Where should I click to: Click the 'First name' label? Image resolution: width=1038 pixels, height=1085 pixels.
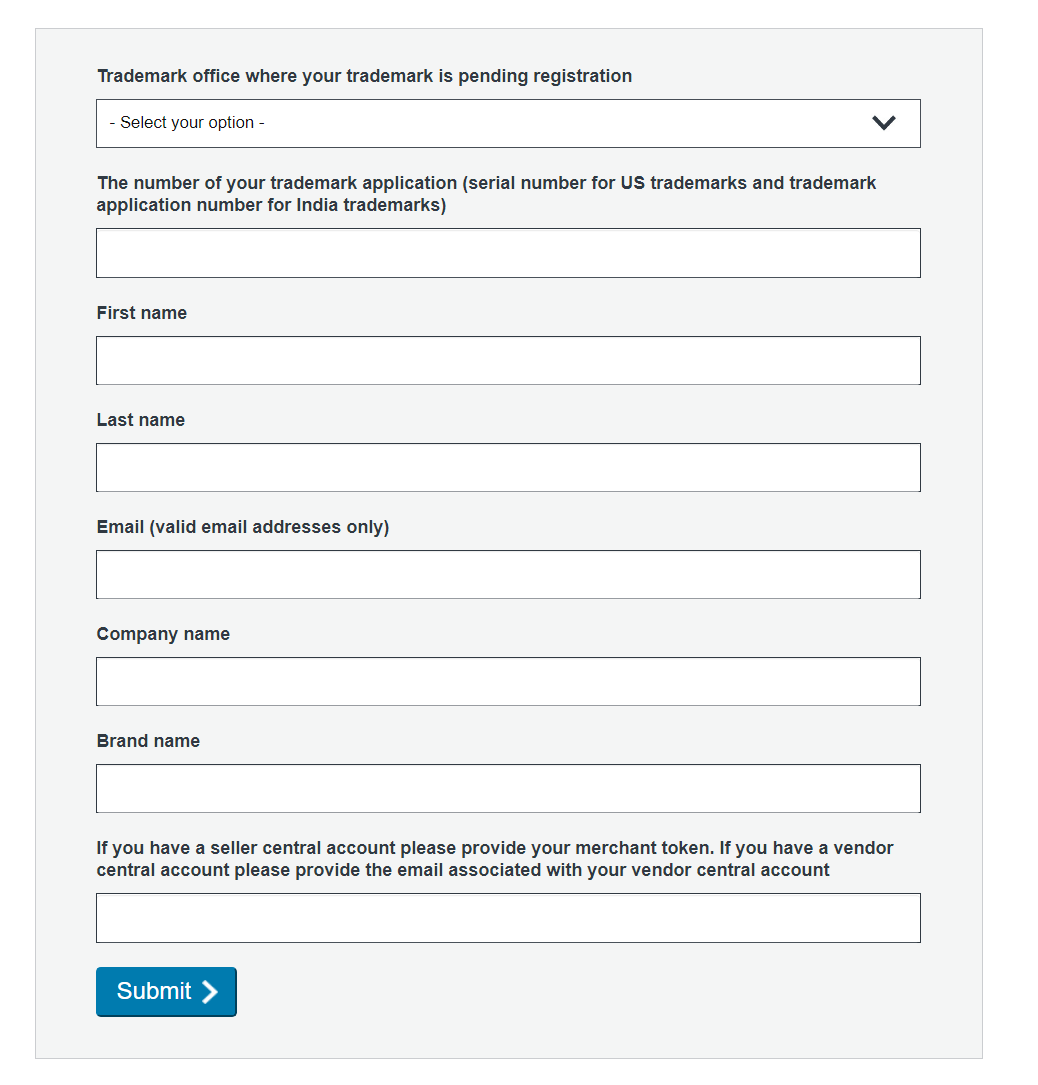[142, 313]
